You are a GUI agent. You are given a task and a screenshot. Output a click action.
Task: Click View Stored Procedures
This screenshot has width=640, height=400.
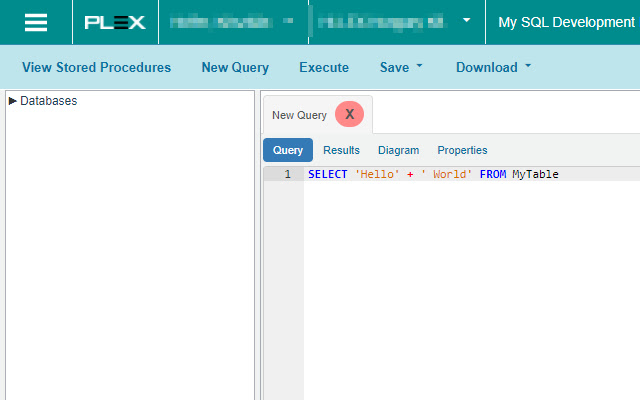point(96,67)
